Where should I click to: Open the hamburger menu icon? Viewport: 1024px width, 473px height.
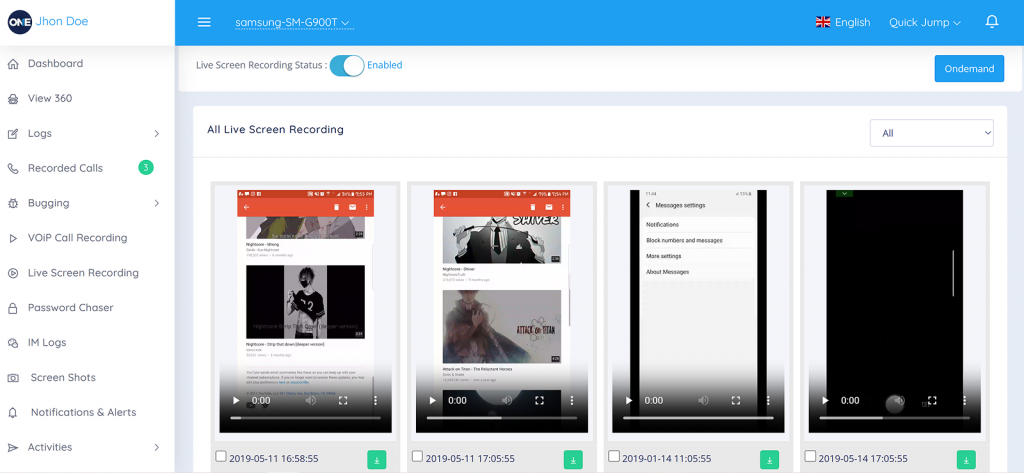coord(204,22)
